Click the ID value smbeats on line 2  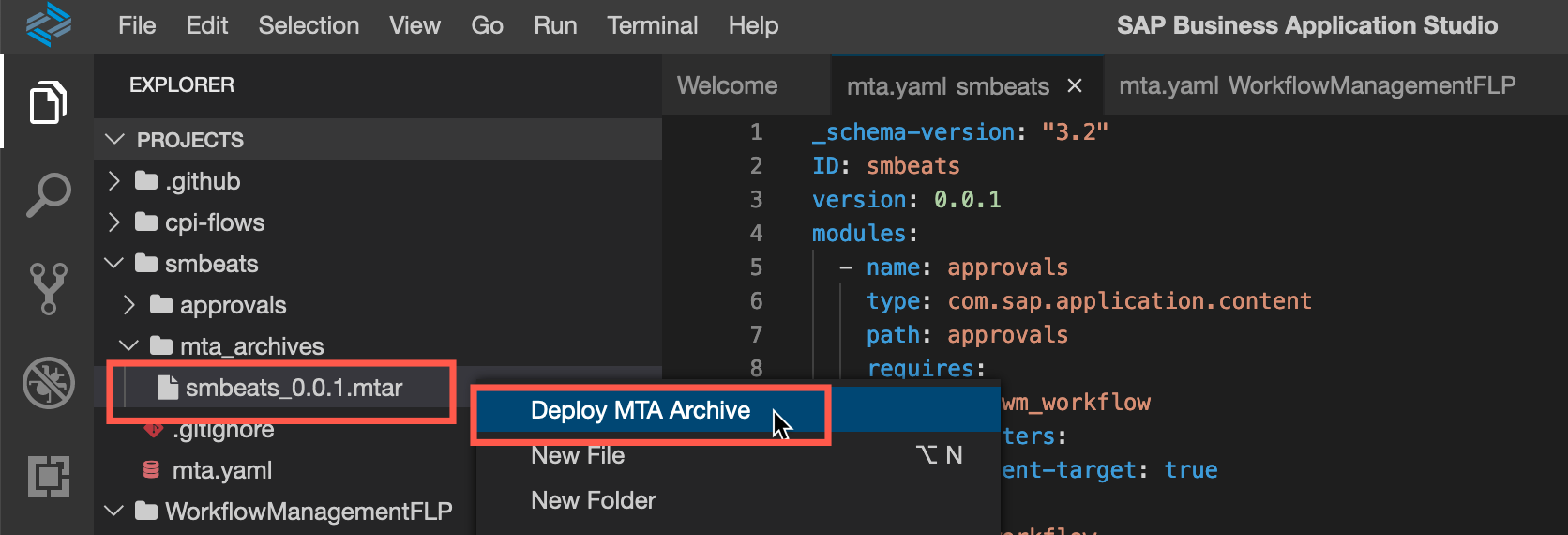pos(913,165)
